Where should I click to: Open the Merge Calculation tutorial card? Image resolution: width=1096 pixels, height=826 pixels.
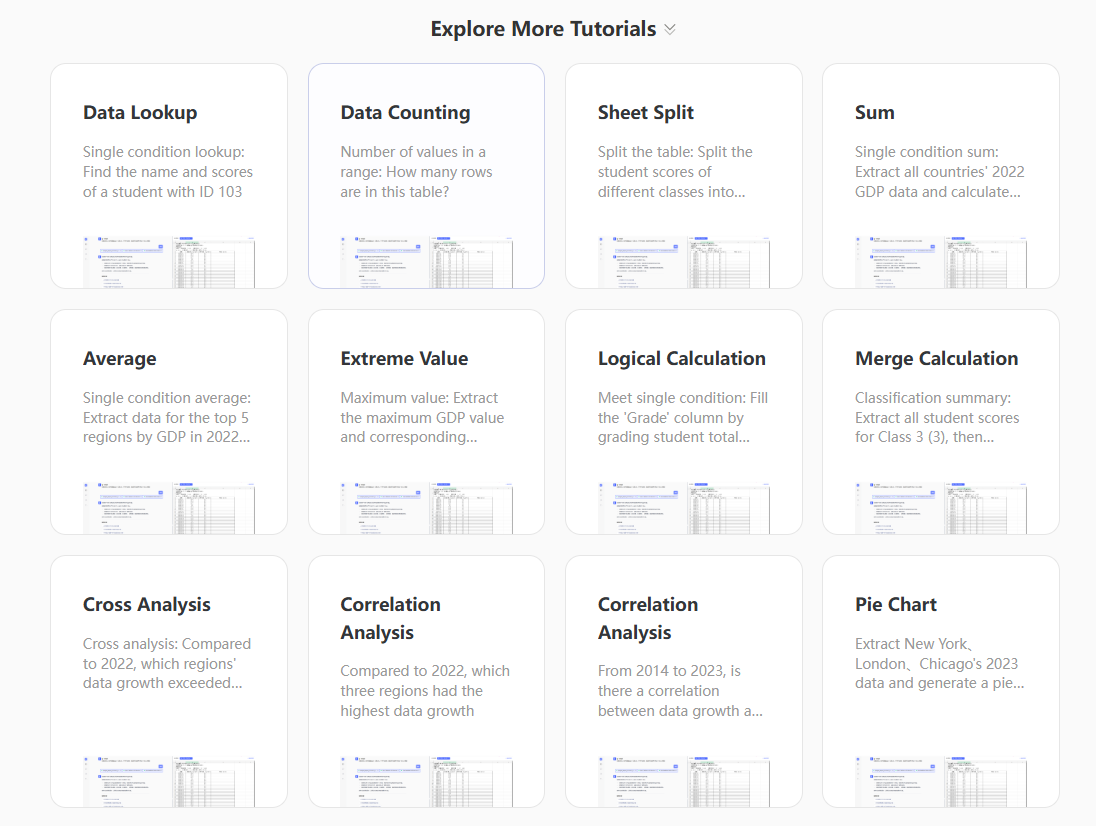pyautogui.click(x=940, y=421)
